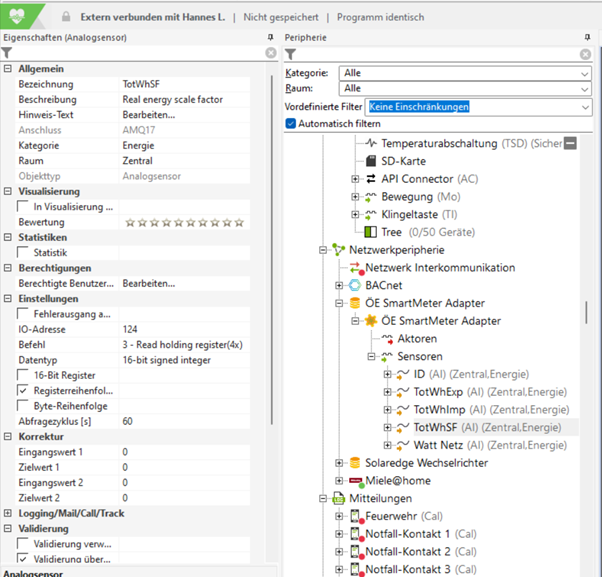Click the Netzwerk Interkommunikation icon
The width and height of the screenshot is (602, 577).
point(356,268)
